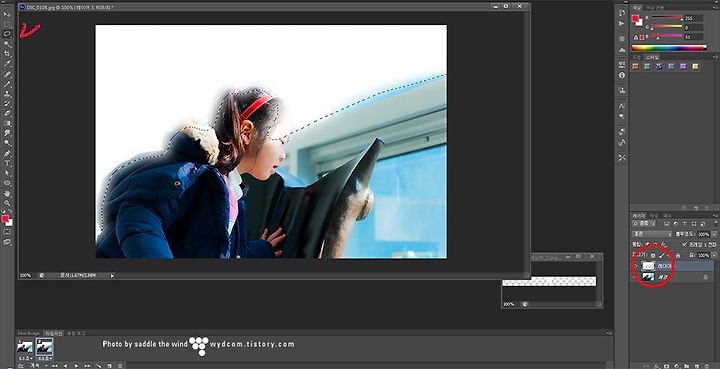Select the Rectangular Marquee tool

click(x=7, y=24)
